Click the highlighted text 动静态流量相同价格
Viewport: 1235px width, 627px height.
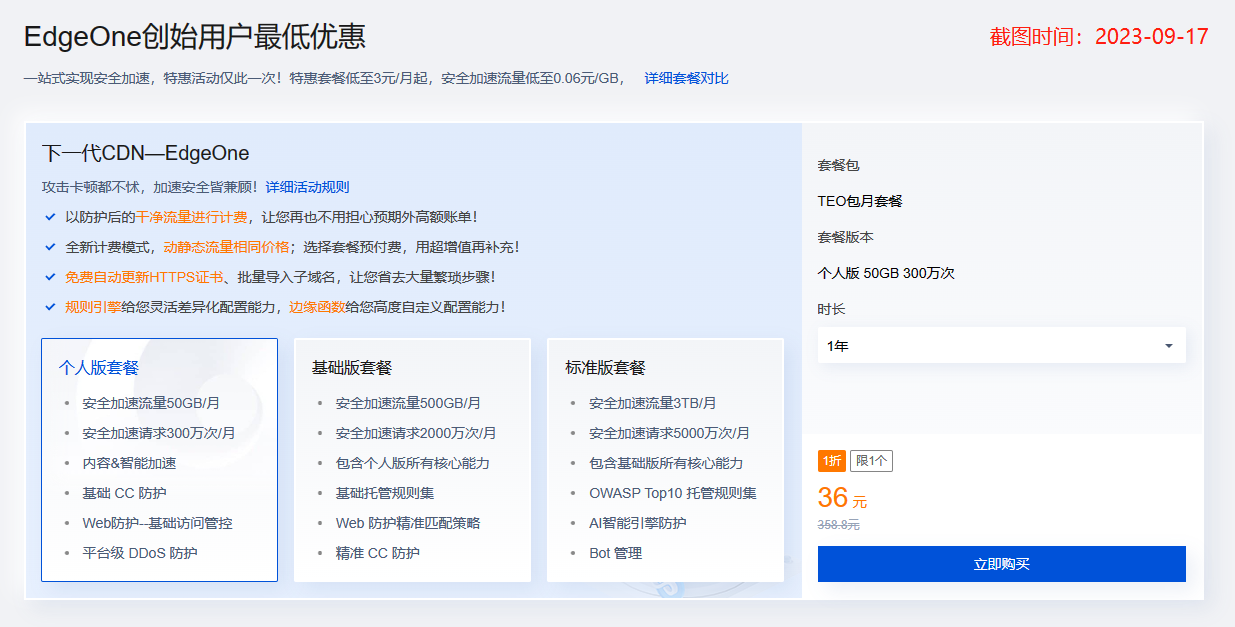point(226,247)
